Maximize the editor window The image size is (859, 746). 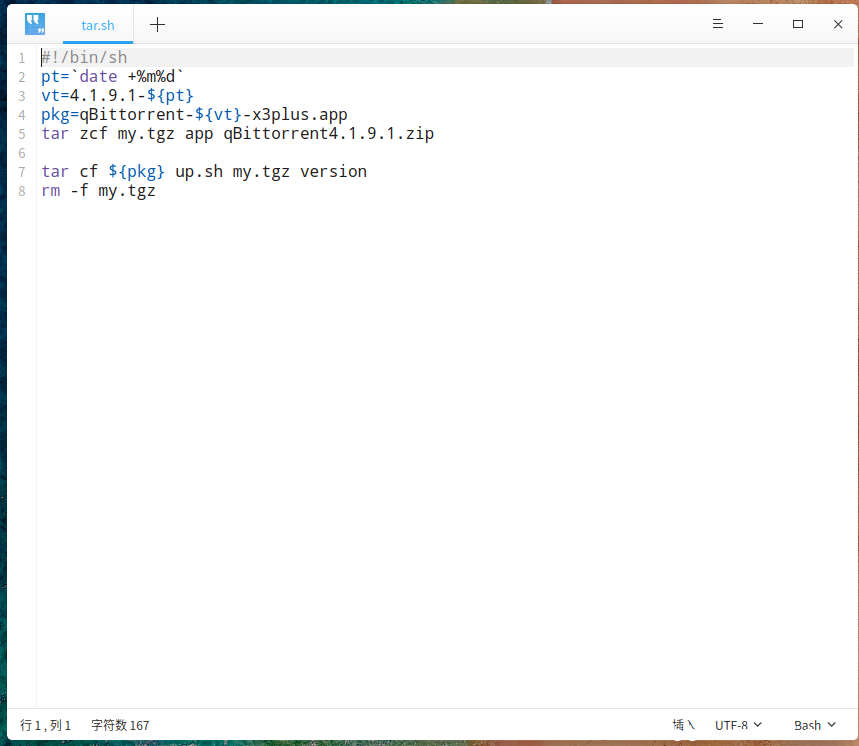pyautogui.click(x=798, y=24)
